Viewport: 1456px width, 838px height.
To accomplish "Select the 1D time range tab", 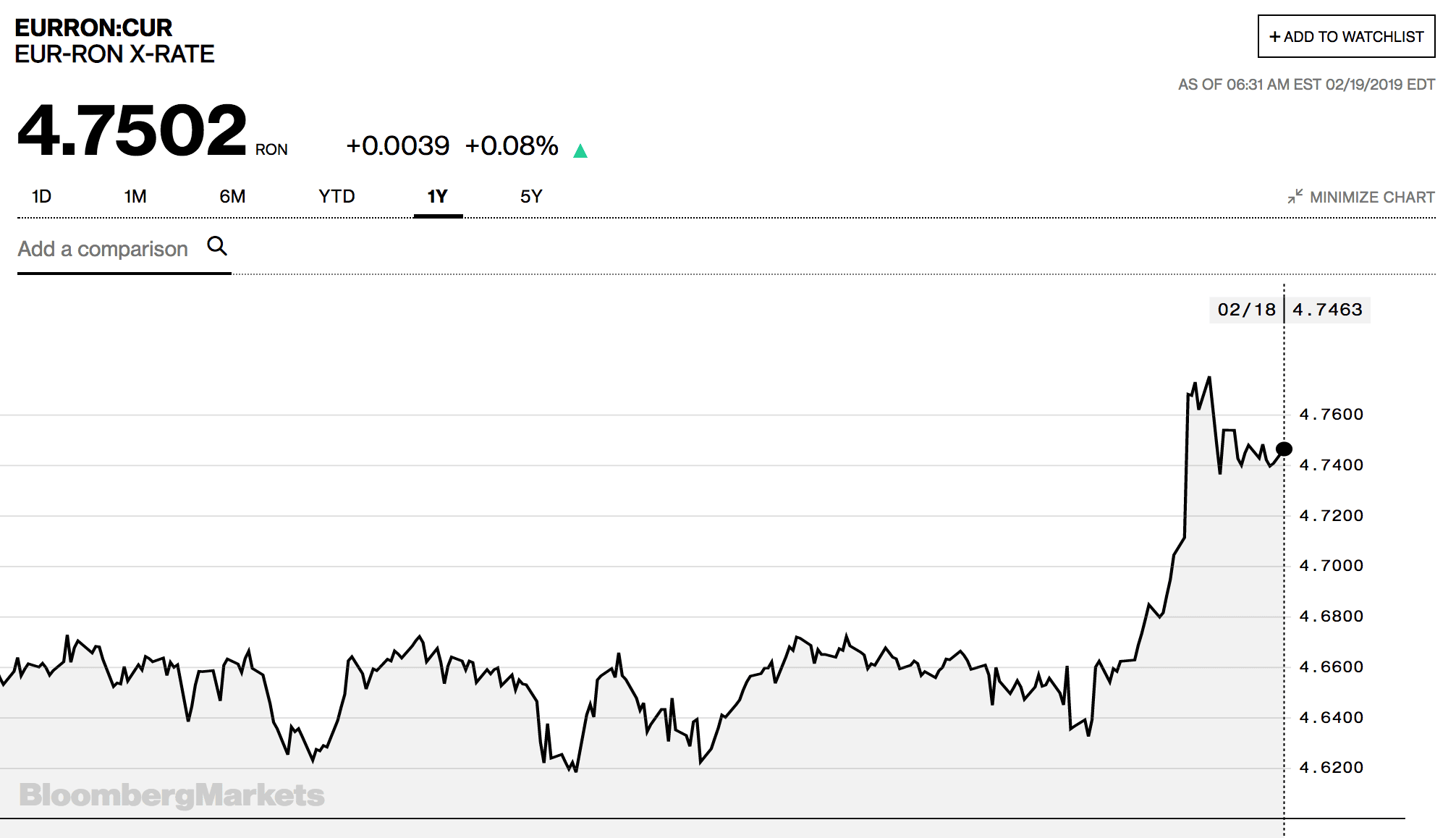I will tap(42, 197).
